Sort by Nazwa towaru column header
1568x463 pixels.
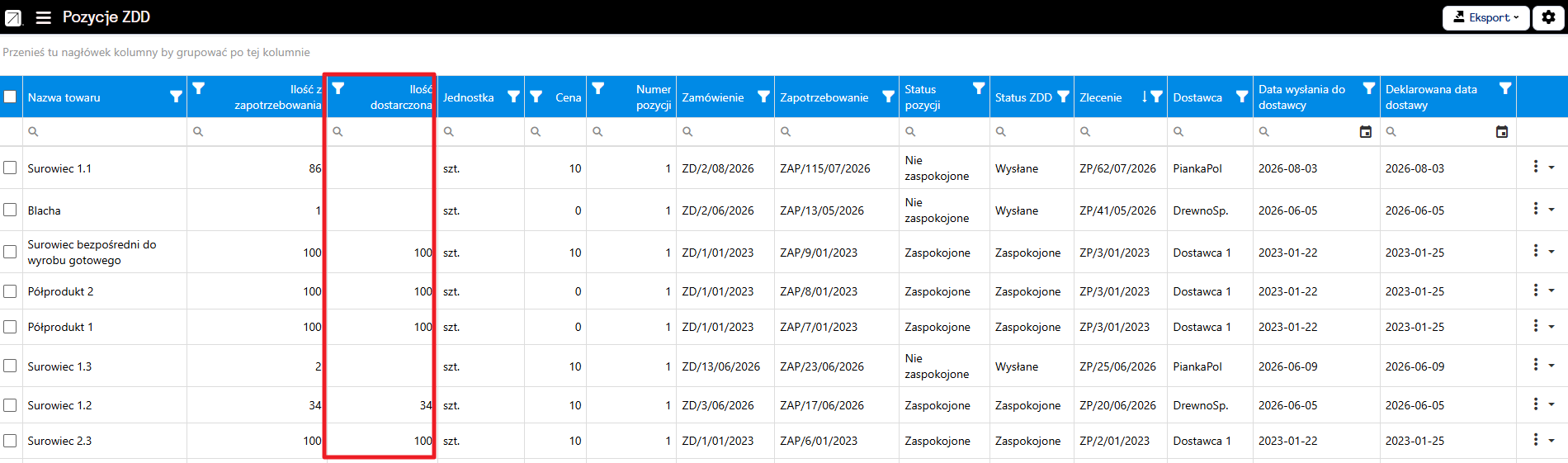[64, 97]
